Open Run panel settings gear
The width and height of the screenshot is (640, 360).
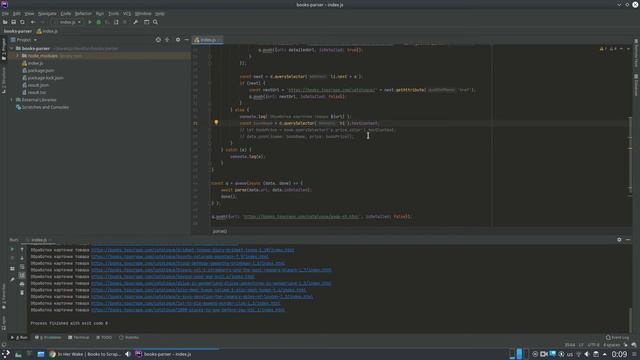pyautogui.click(x=619, y=240)
